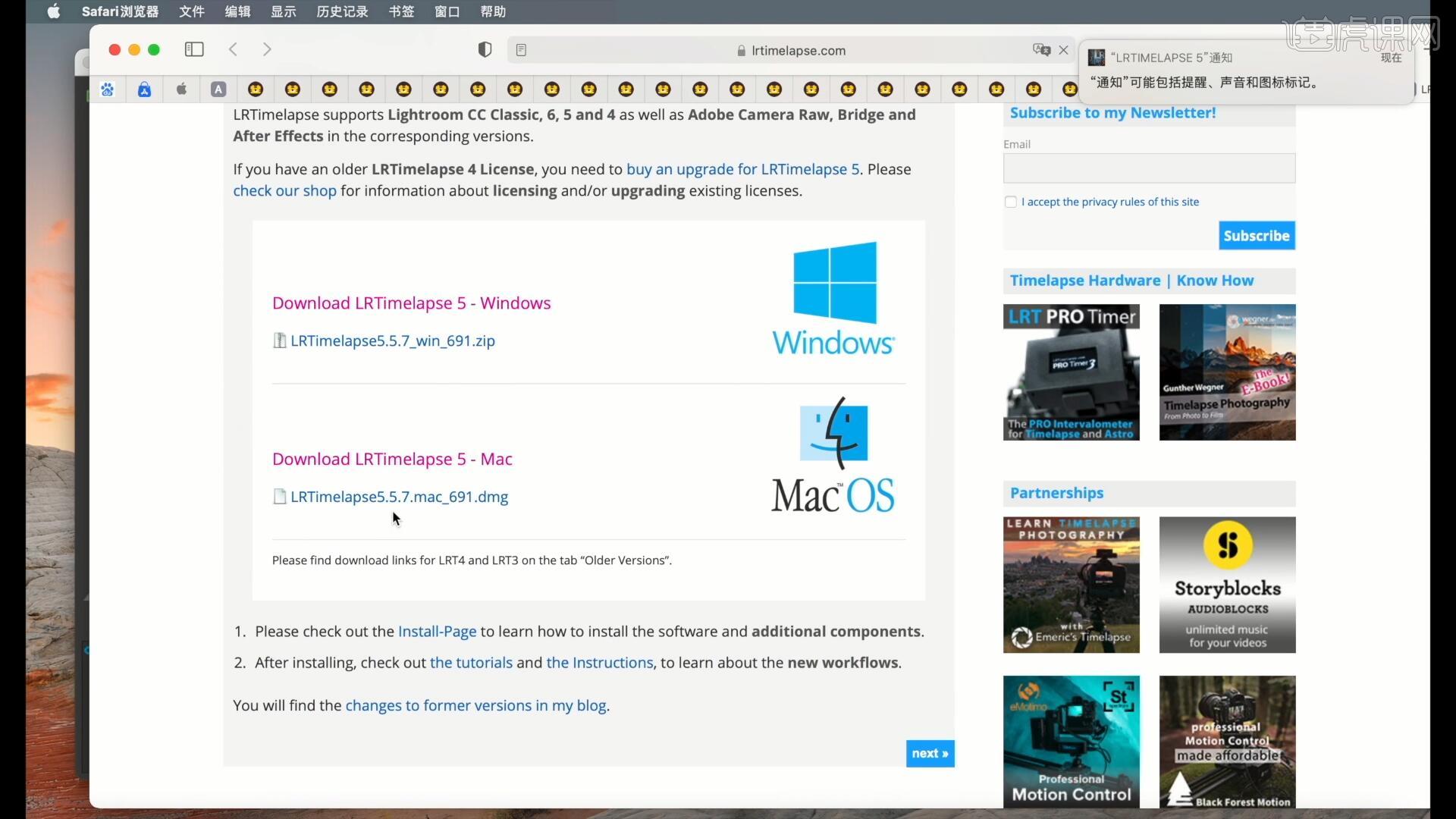Open the 历史记录 menu
Viewport: 1456px width, 819px height.
click(x=342, y=11)
